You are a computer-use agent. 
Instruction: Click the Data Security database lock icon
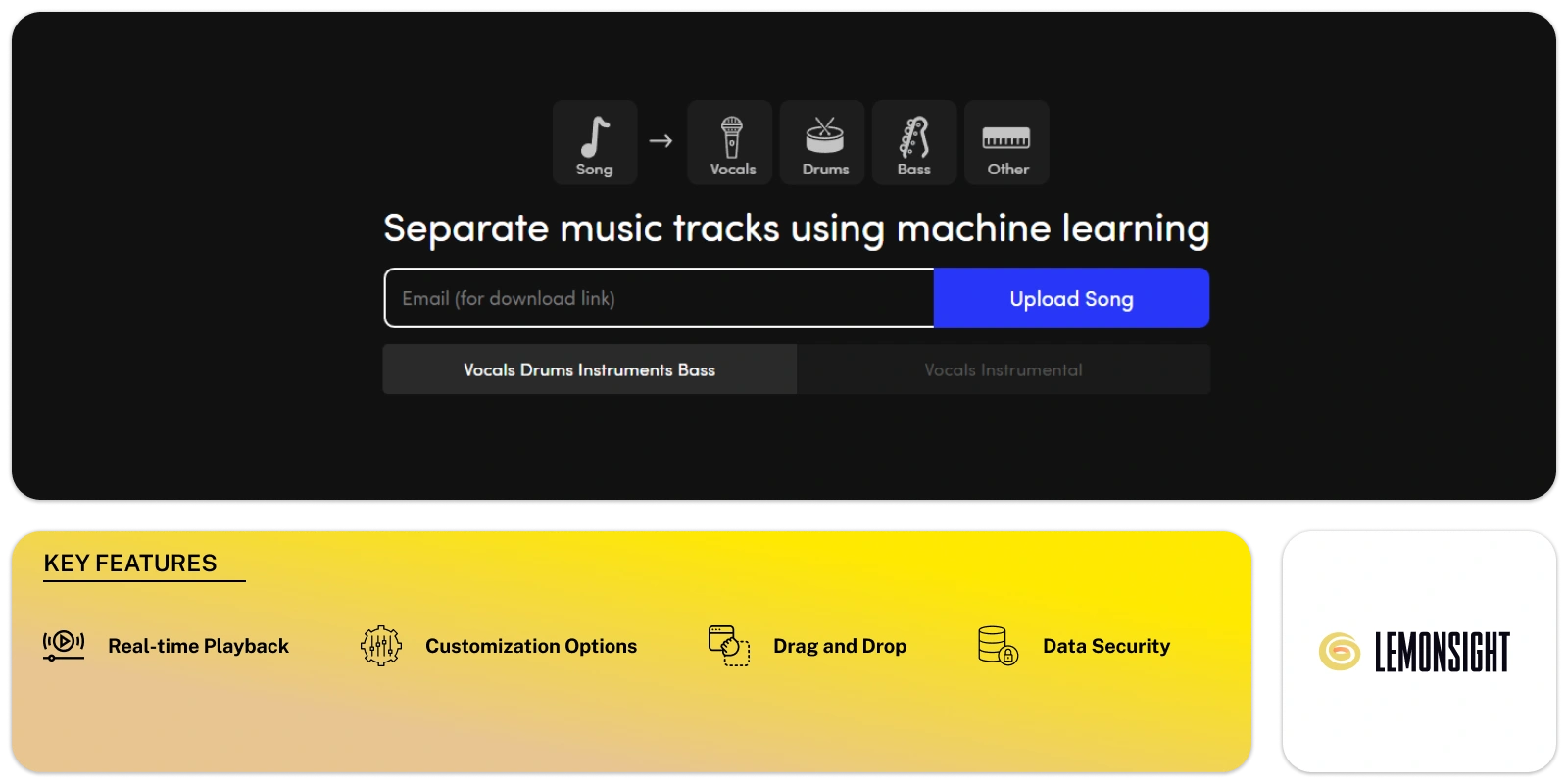pos(998,646)
